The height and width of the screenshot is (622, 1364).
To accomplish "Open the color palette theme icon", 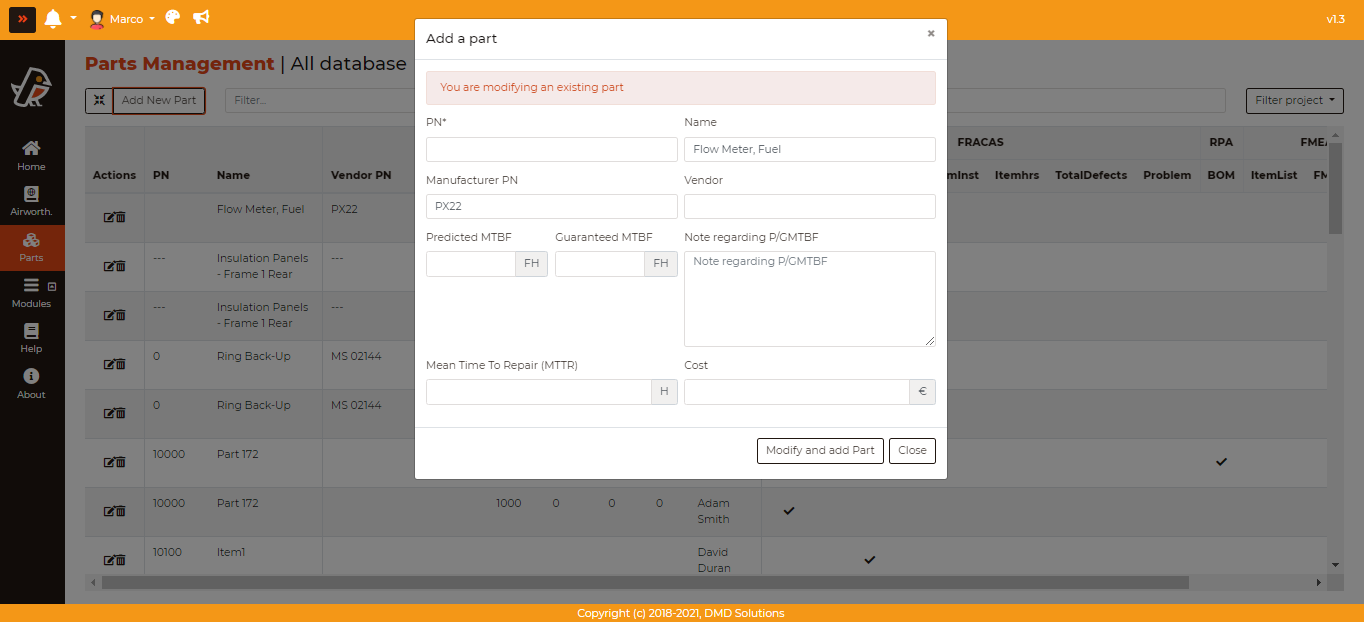I will 173,18.
